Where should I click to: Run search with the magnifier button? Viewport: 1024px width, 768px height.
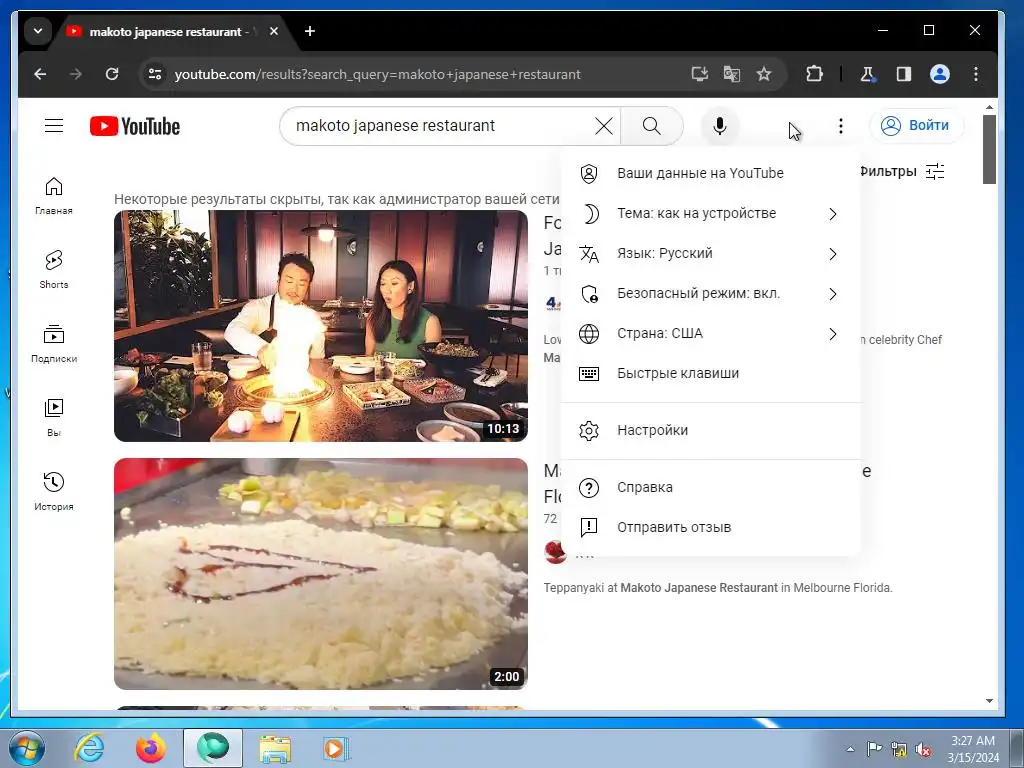coord(652,125)
